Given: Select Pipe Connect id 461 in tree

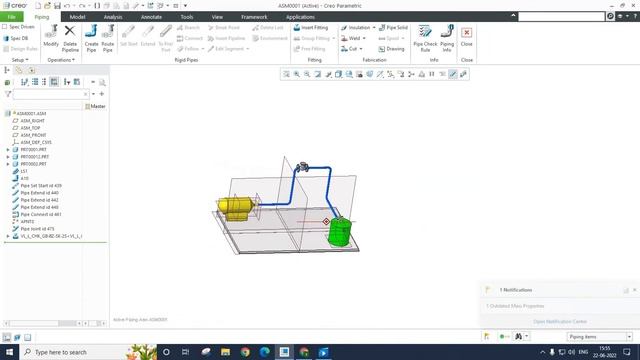Looking at the screenshot, I should coord(41,214).
